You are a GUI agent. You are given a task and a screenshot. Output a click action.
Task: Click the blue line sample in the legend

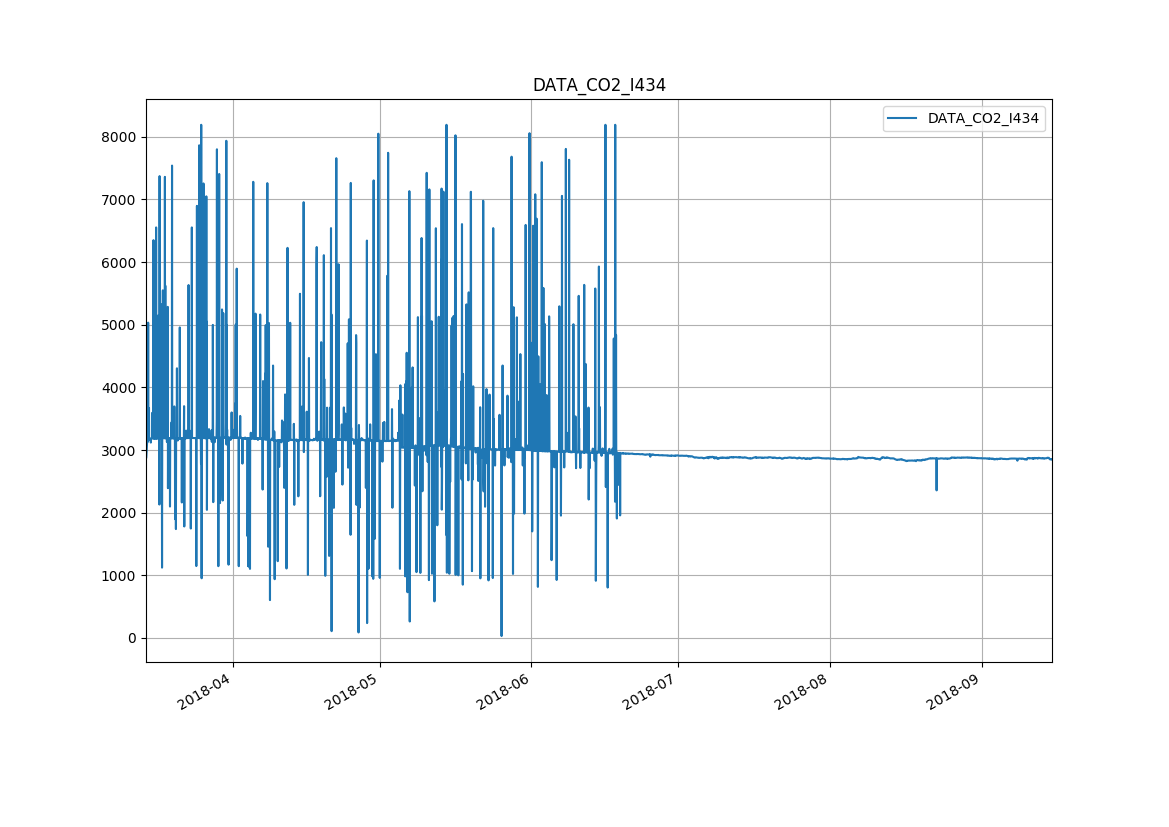903,119
